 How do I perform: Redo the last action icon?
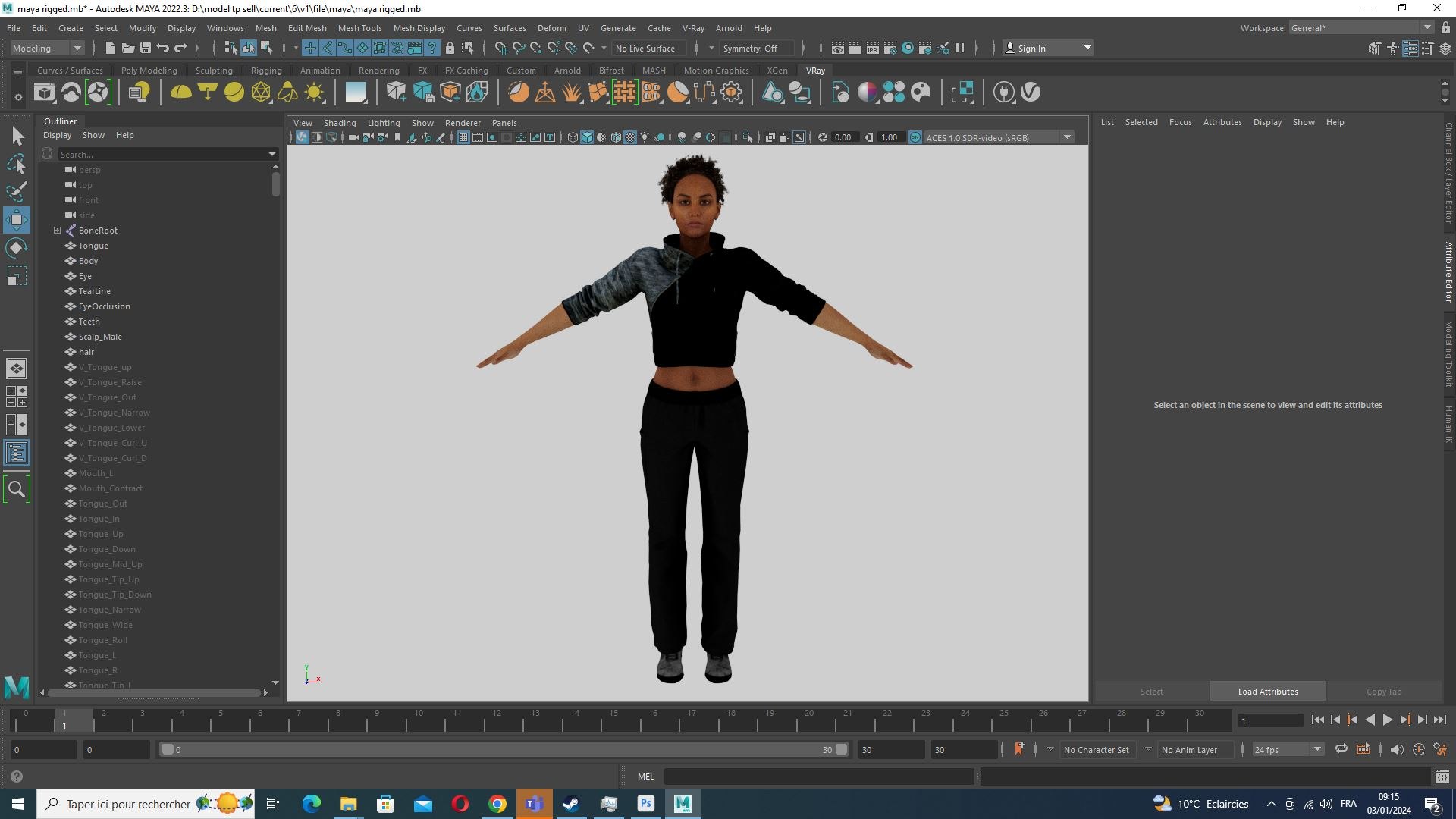pos(180,48)
